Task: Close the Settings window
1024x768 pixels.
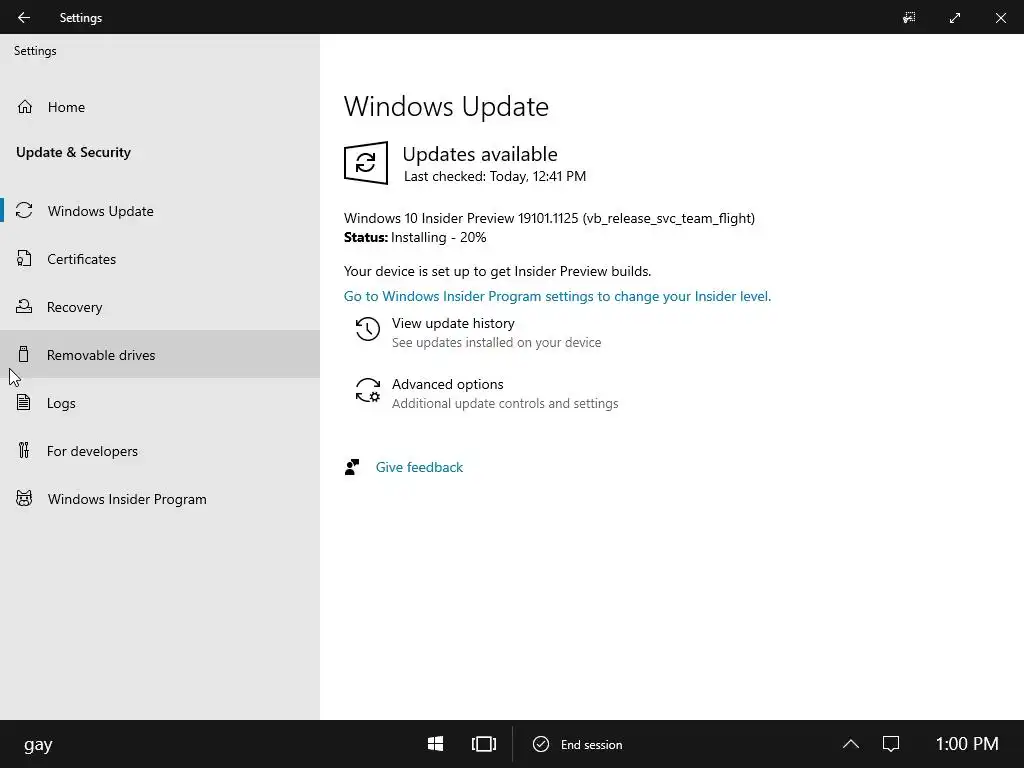Action: (1000, 18)
